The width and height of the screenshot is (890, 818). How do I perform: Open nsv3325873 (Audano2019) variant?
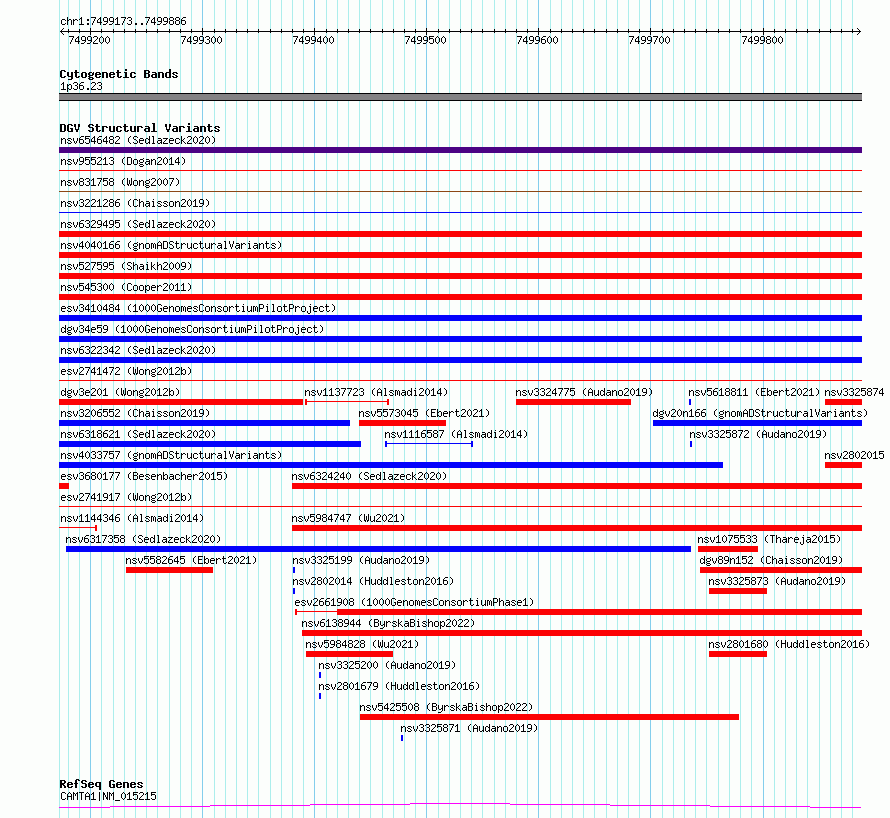tap(777, 581)
